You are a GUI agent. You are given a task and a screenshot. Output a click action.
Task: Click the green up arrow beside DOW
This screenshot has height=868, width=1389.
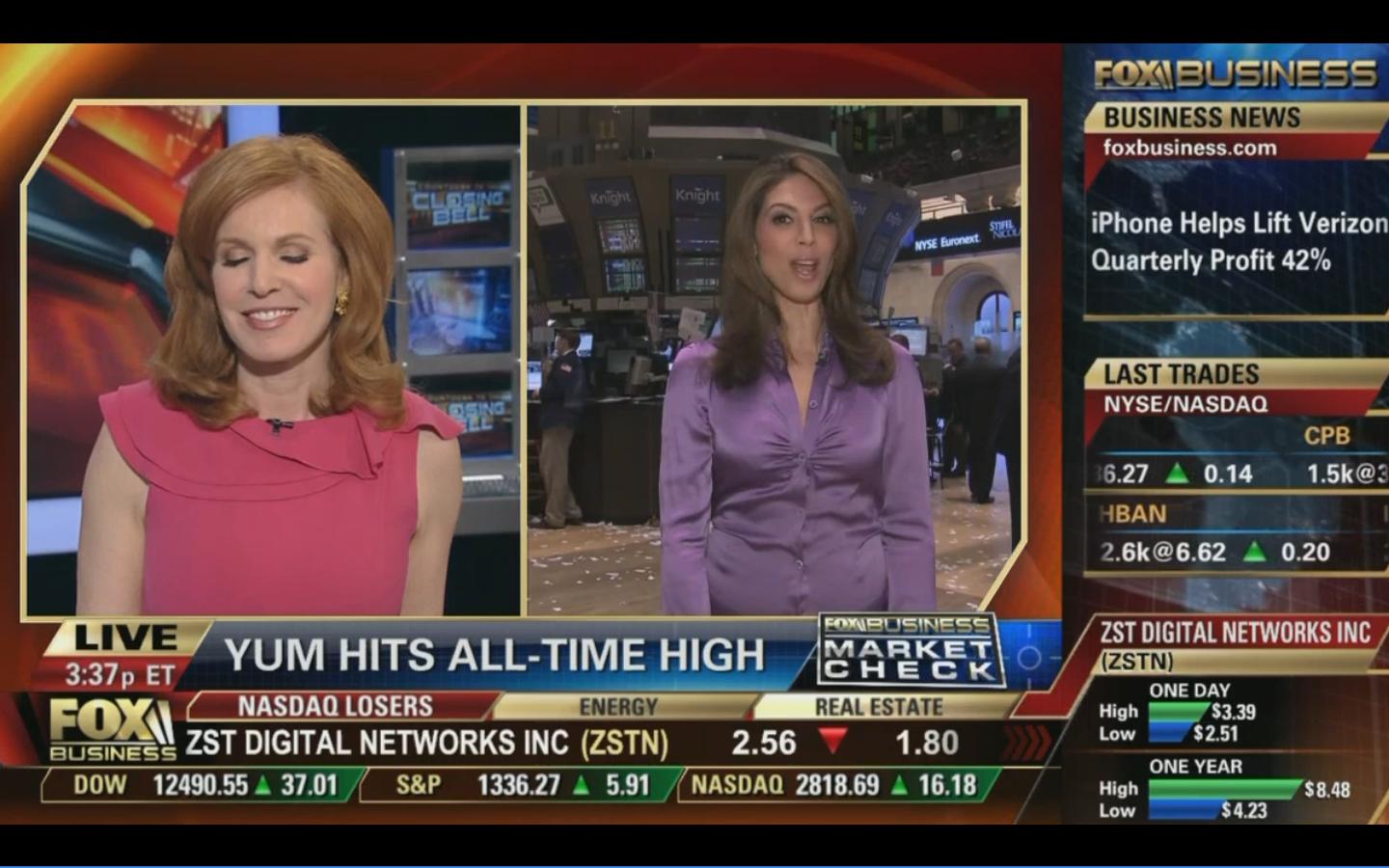tap(262, 786)
